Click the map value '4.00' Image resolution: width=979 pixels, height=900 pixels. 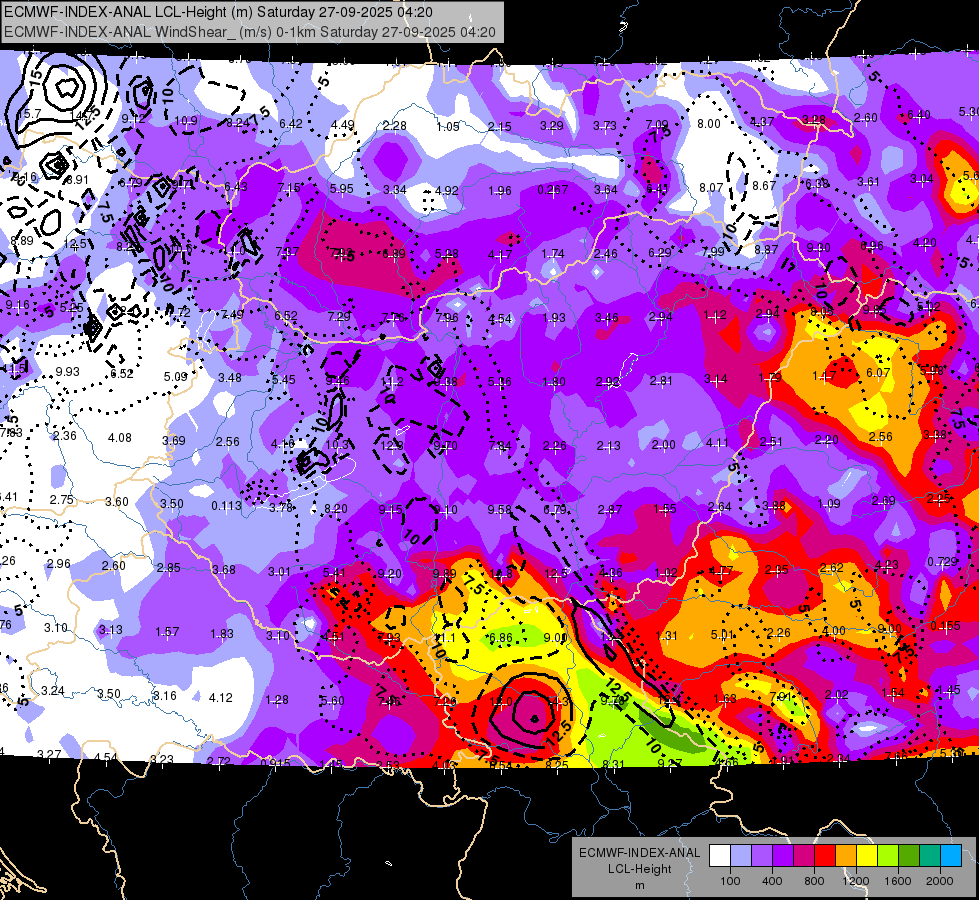[834, 631]
